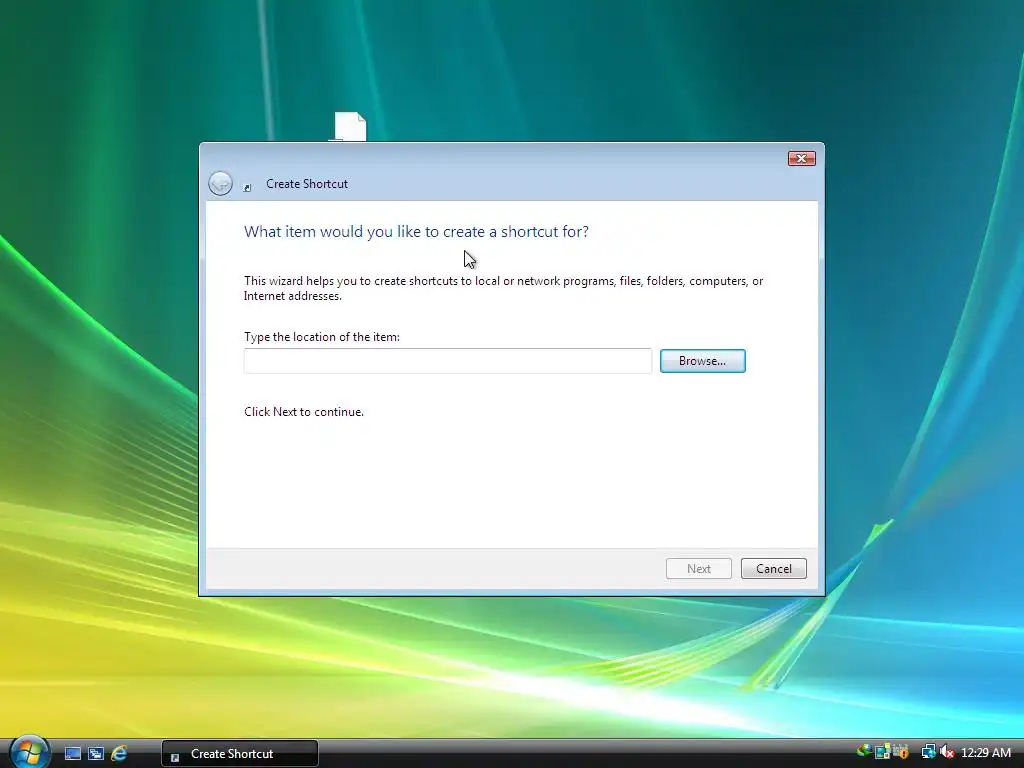Viewport: 1024px width, 768px height.
Task: Click the 'Click Next to continue.' text
Action: (x=304, y=412)
